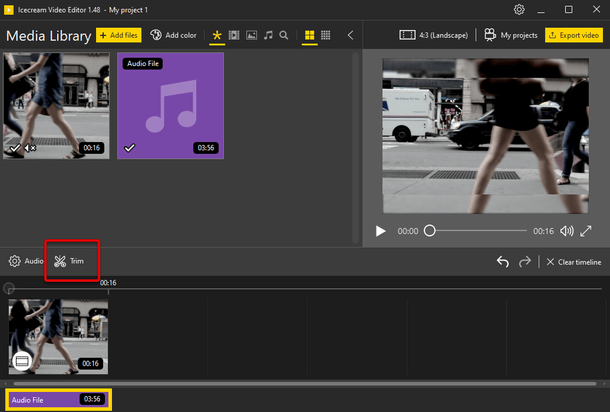Show all media with the star filter
Viewport: 610px width, 412px height.
point(217,35)
